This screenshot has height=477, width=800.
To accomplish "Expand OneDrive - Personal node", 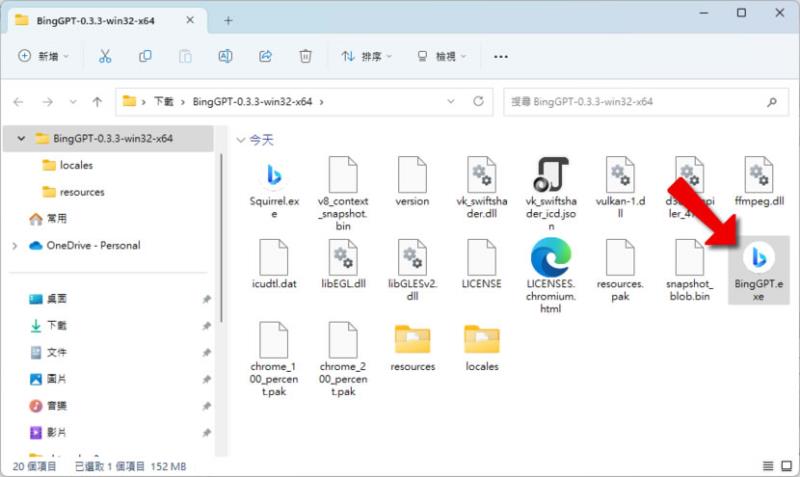I will pos(15,245).
